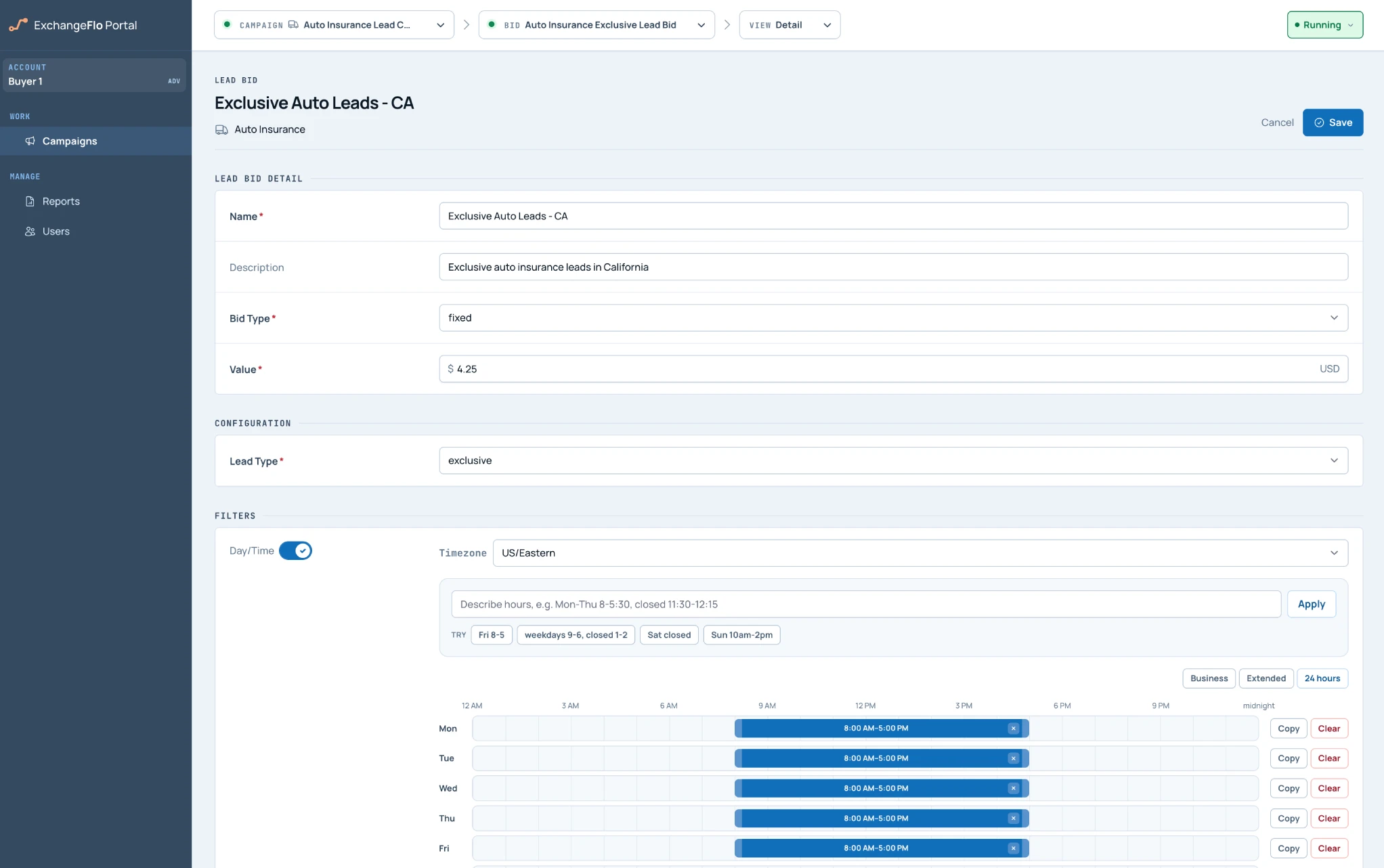This screenshot has width=1384, height=868.
Task: Click into the Name input field
Action: pos(893,216)
